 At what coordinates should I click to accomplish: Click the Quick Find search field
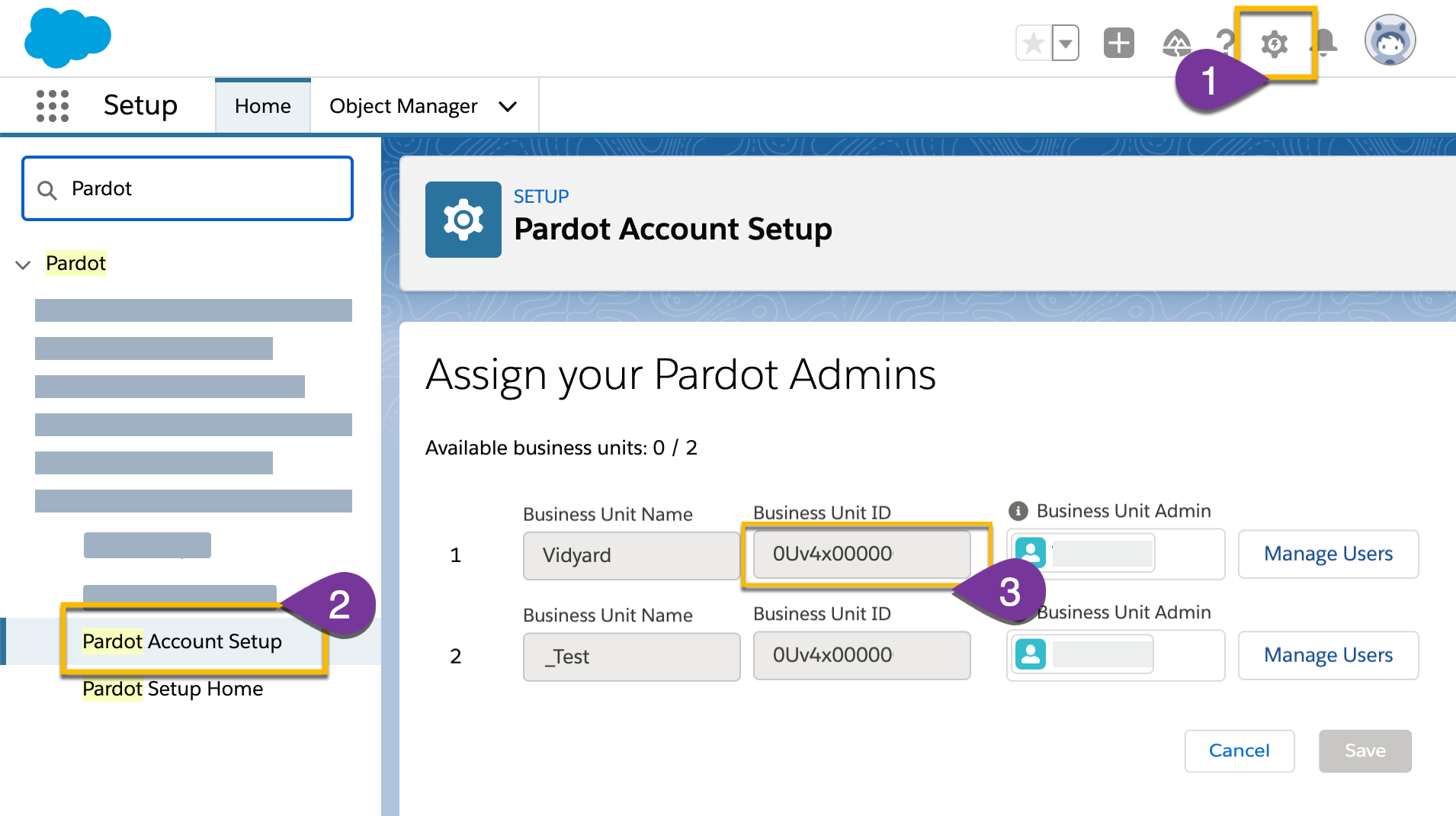pos(198,188)
